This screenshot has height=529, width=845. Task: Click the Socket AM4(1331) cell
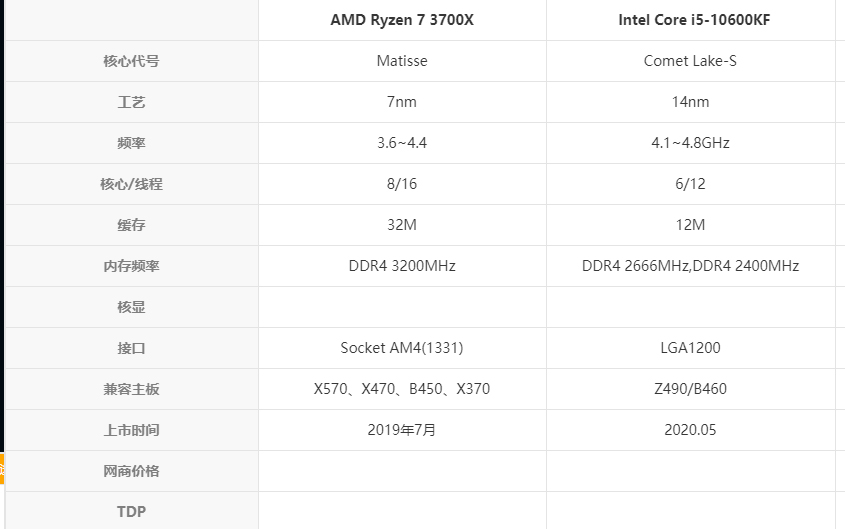tap(402, 348)
